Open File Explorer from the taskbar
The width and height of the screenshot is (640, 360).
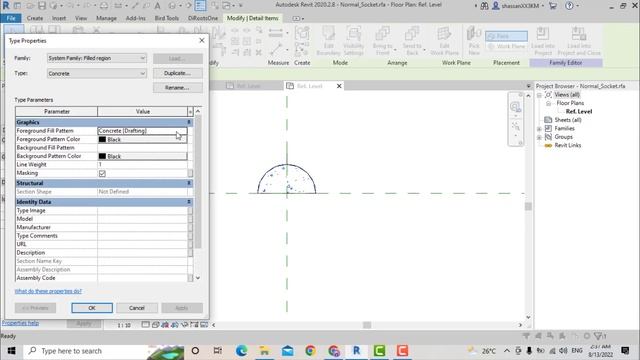pyautogui.click(x=264, y=351)
